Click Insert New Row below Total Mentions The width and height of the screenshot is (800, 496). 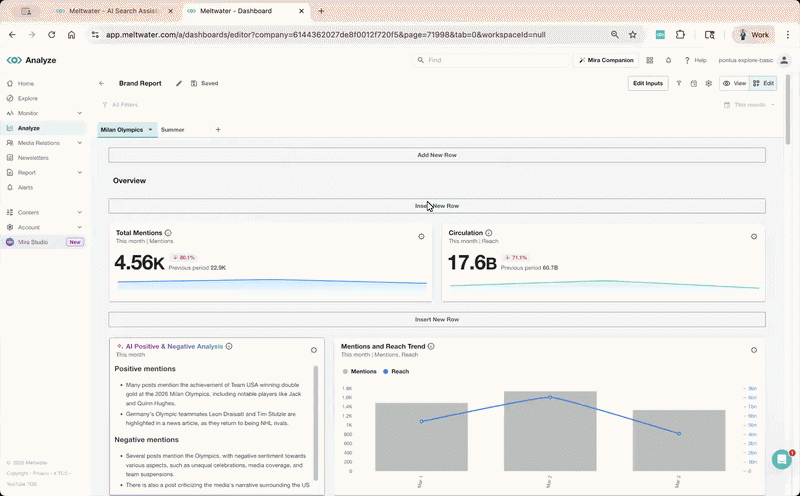point(437,319)
